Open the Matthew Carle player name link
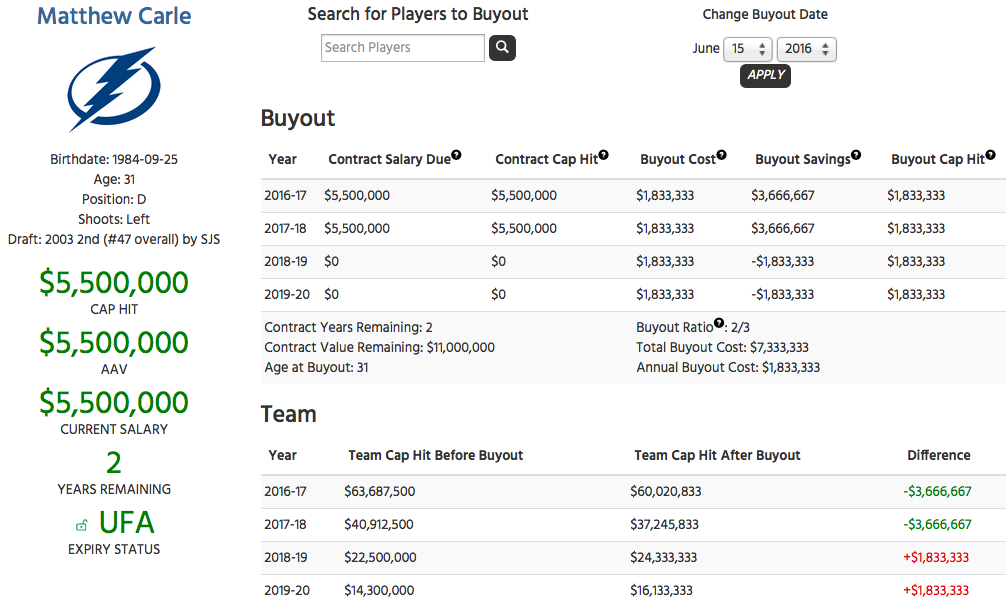The image size is (1006, 604). tap(114, 16)
